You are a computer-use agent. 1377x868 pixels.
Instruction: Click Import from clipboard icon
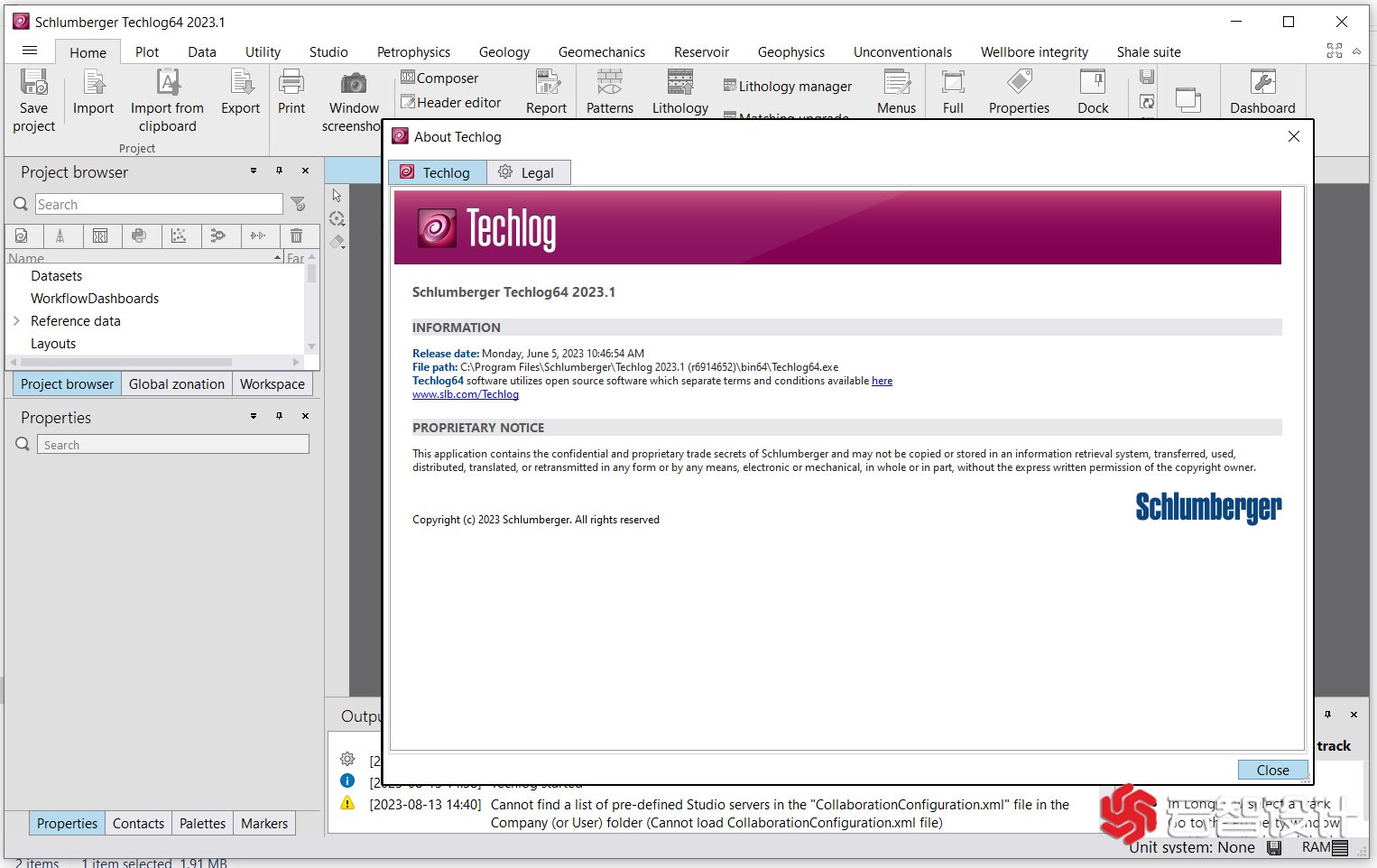[x=167, y=83]
